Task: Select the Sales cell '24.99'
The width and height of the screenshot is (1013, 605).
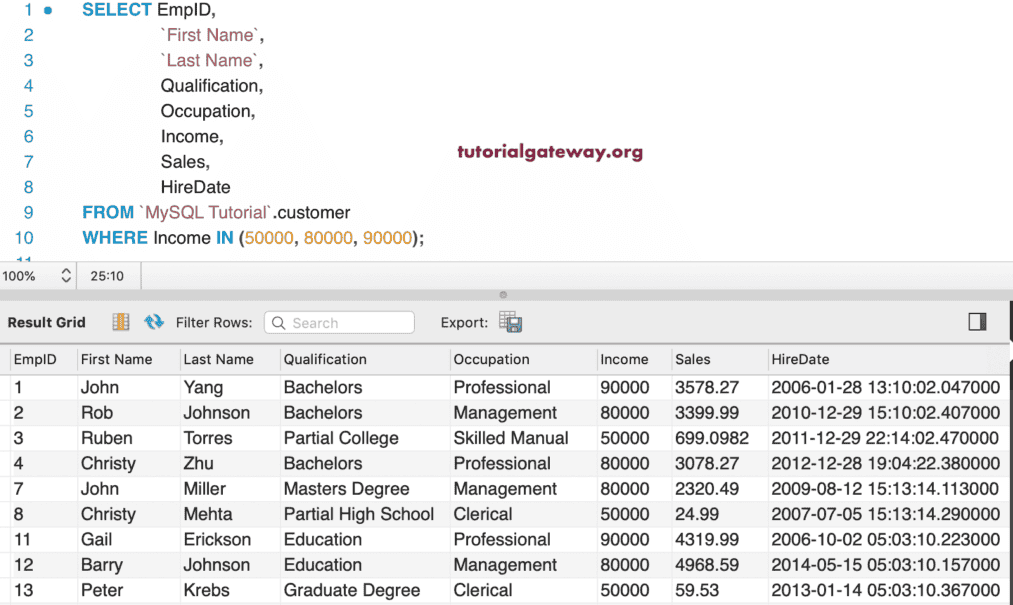Action: [x=697, y=514]
